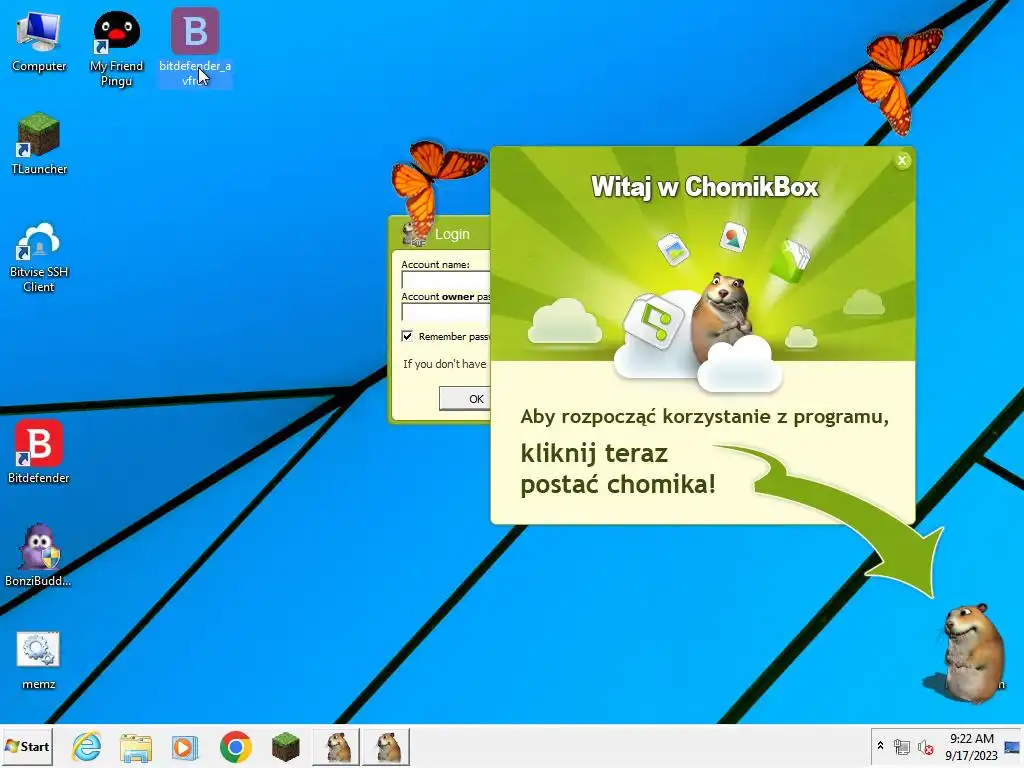Click the Minecraft block taskbar icon
Viewport: 1024px width, 768px height.
tap(285, 747)
